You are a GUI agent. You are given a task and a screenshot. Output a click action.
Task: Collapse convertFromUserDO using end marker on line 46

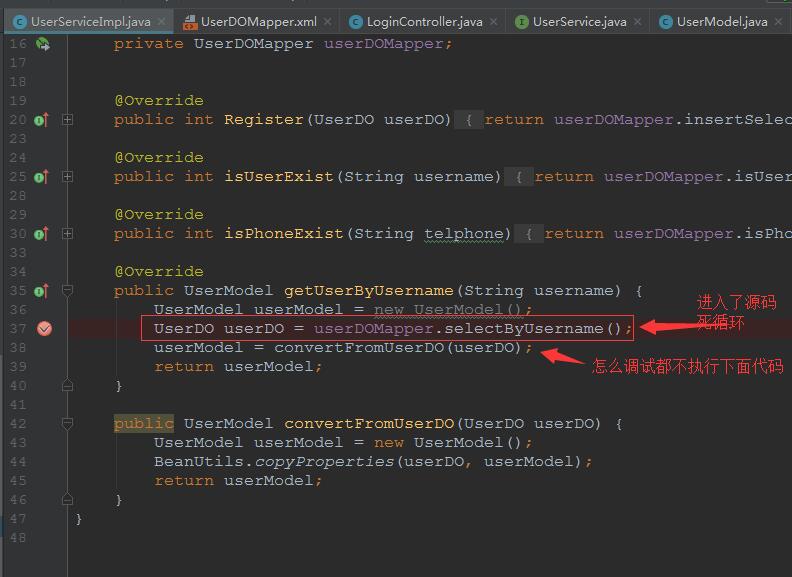coord(67,500)
